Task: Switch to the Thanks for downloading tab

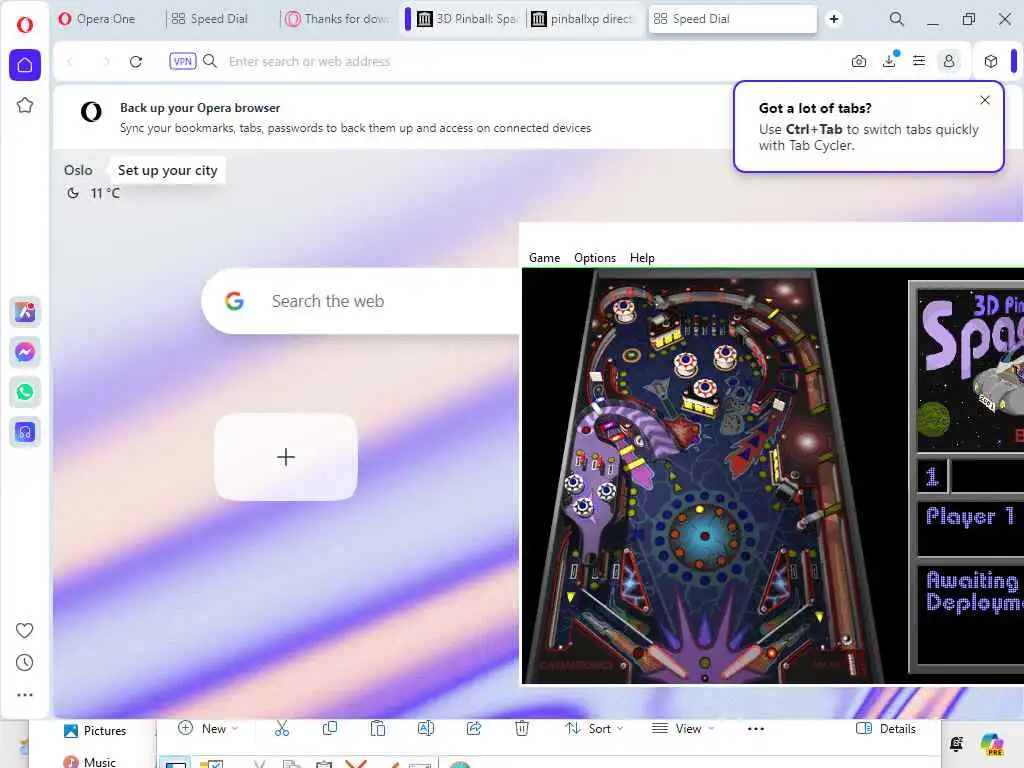Action: (x=338, y=19)
